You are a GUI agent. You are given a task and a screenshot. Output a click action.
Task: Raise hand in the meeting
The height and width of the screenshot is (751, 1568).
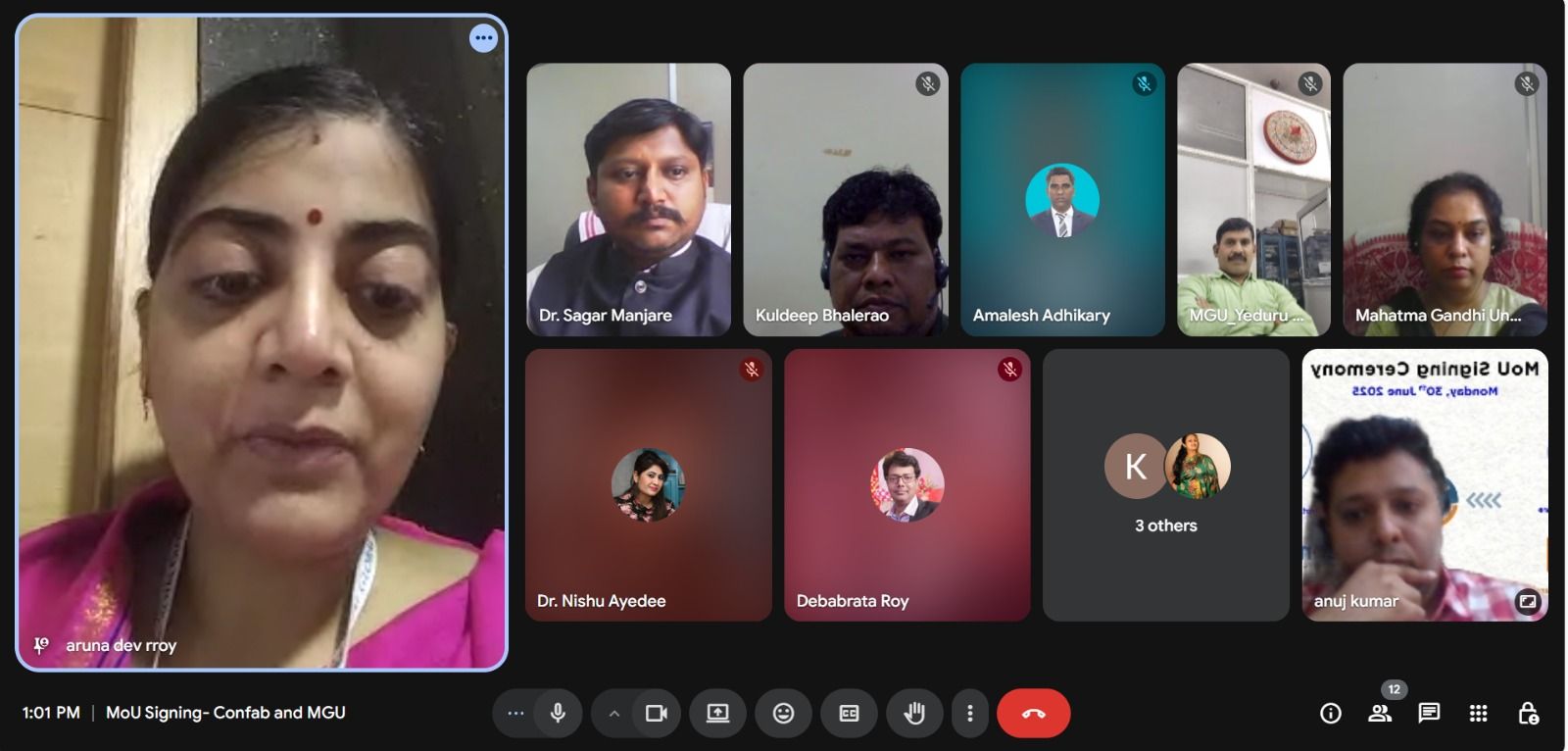[x=914, y=714]
